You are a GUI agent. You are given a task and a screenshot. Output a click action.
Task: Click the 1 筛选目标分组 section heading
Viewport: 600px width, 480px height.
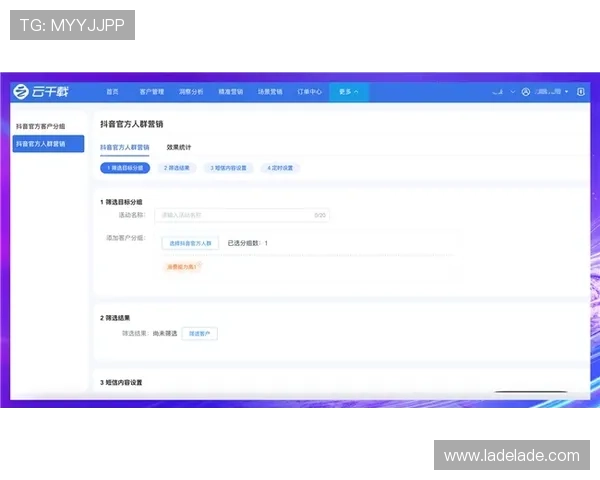tap(121, 202)
